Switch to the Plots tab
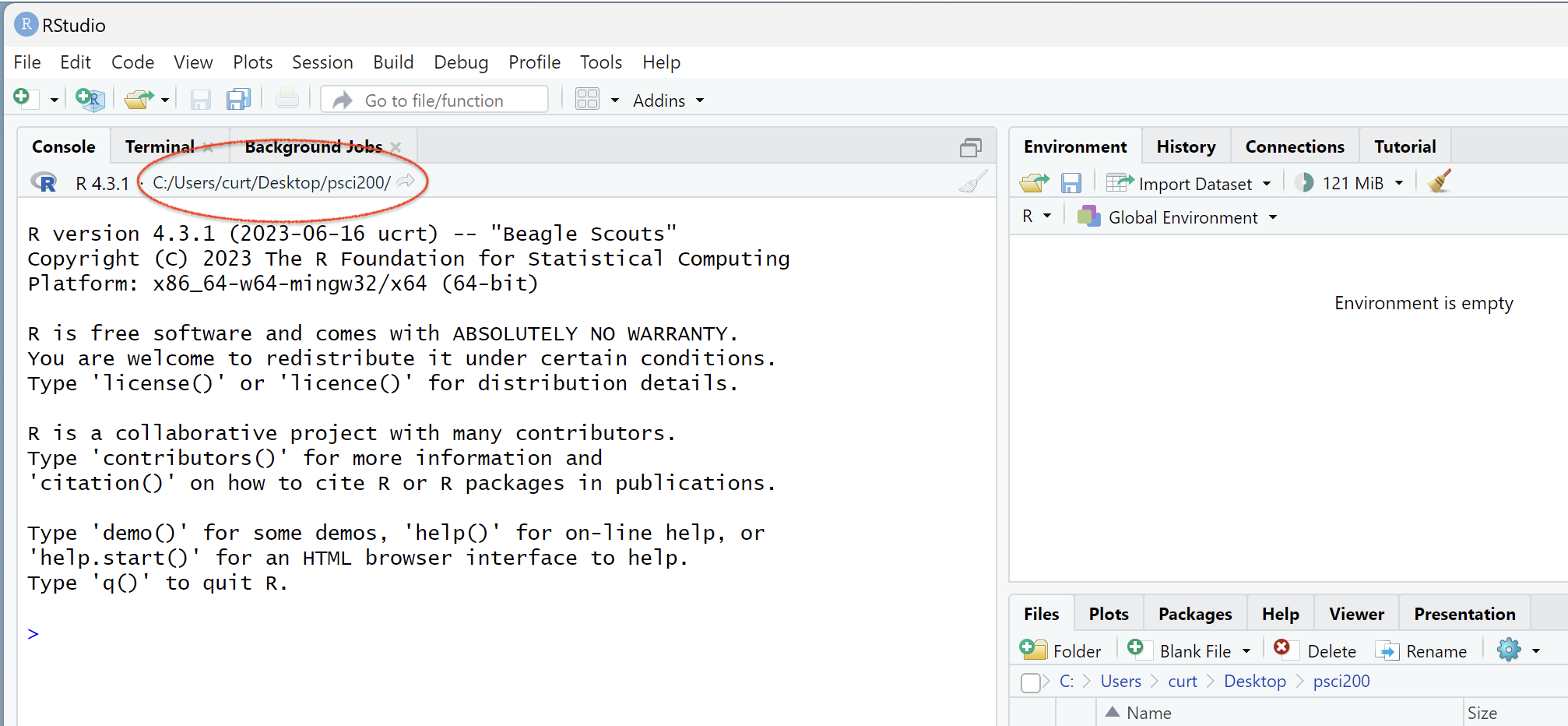This screenshot has width=1568, height=726. 1109,614
